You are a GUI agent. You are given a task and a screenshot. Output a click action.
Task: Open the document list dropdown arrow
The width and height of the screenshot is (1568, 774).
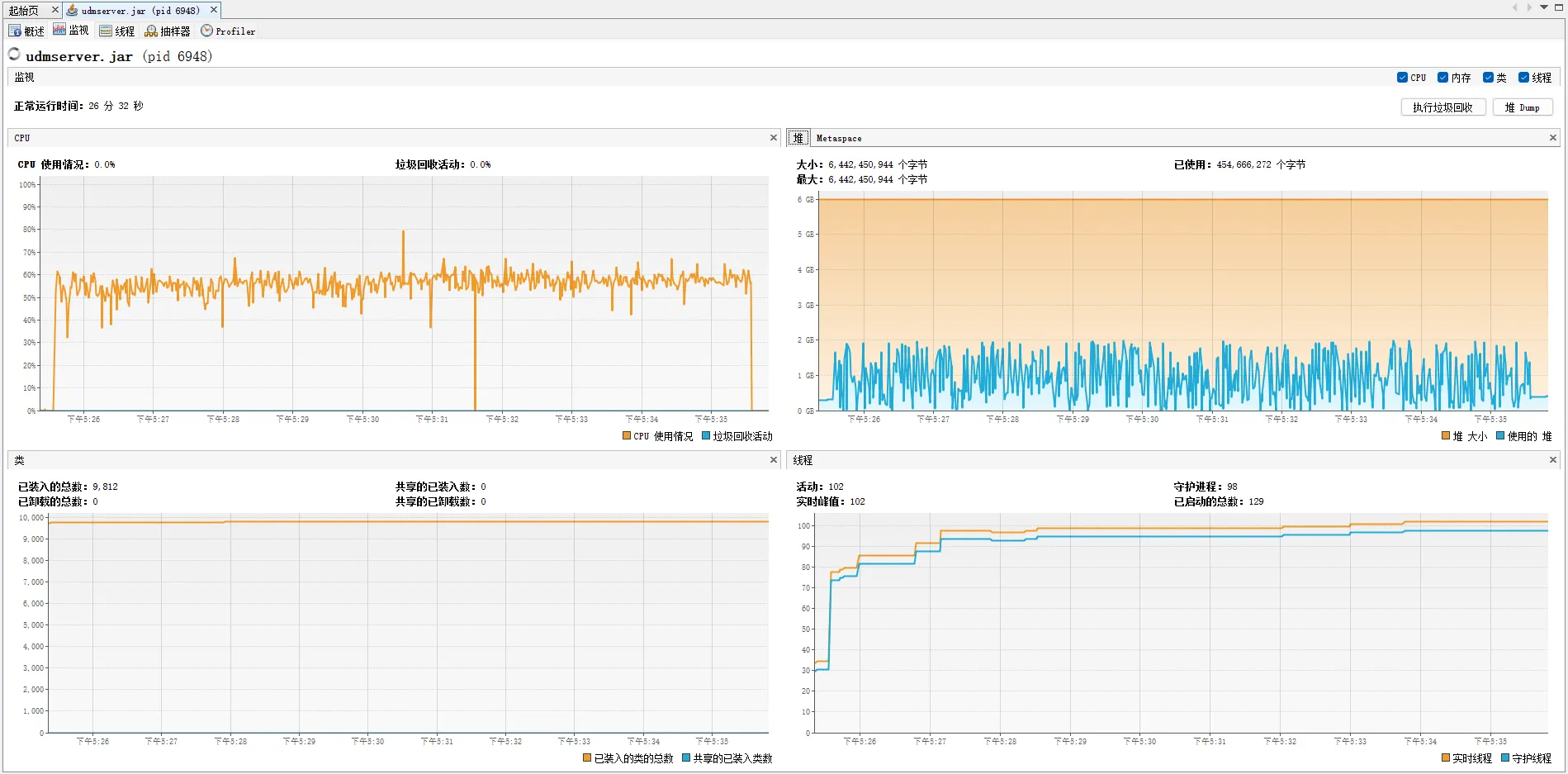[x=1544, y=7]
